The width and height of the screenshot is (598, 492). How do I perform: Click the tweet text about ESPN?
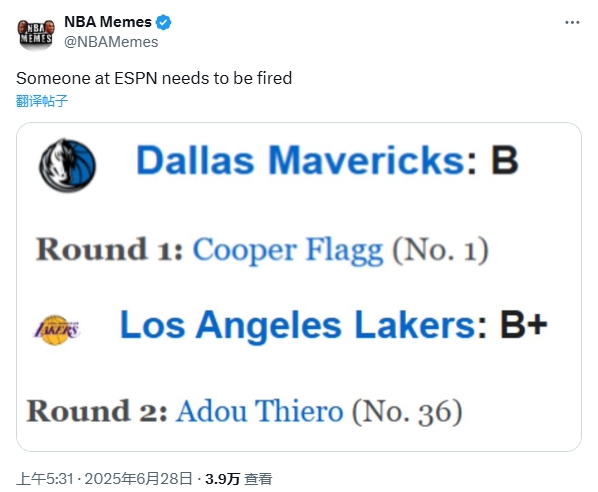154,78
